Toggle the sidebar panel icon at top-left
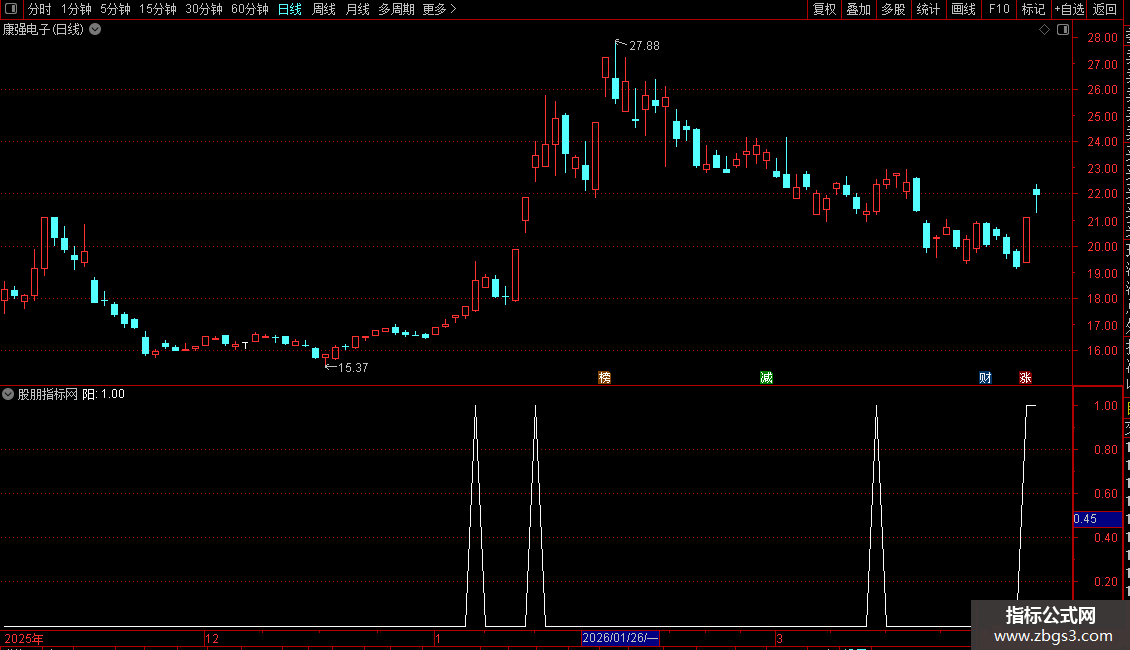1130x650 pixels. coord(11,9)
